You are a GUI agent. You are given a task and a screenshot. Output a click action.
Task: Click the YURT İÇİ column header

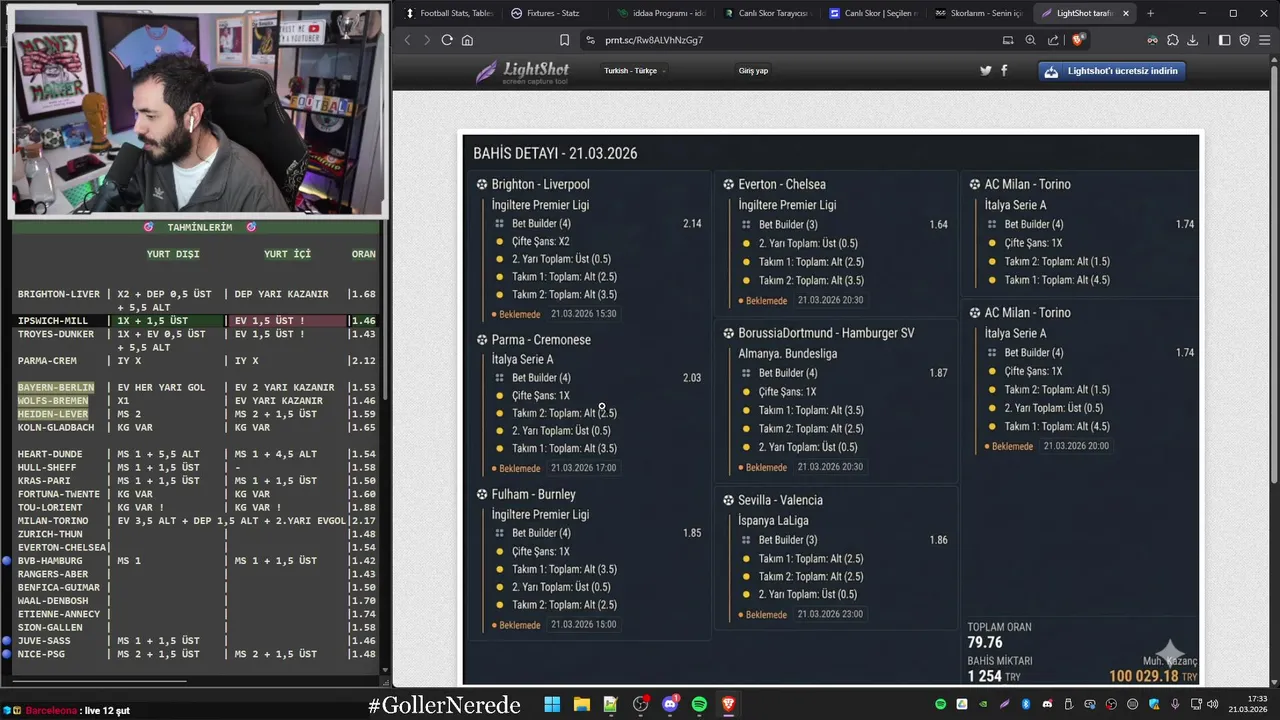287,254
